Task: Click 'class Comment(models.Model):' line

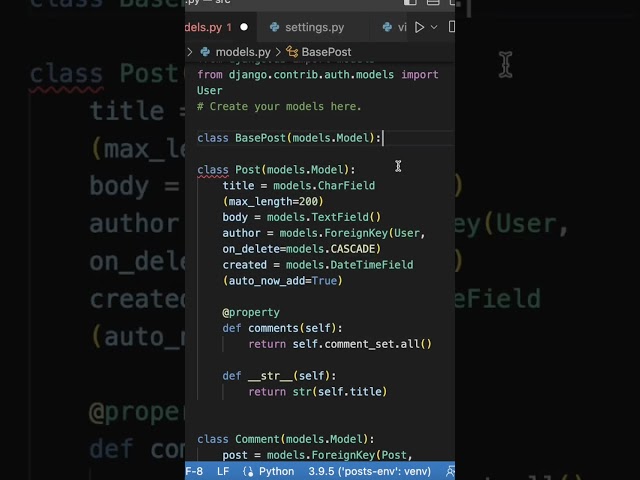Action: [x=286, y=439]
